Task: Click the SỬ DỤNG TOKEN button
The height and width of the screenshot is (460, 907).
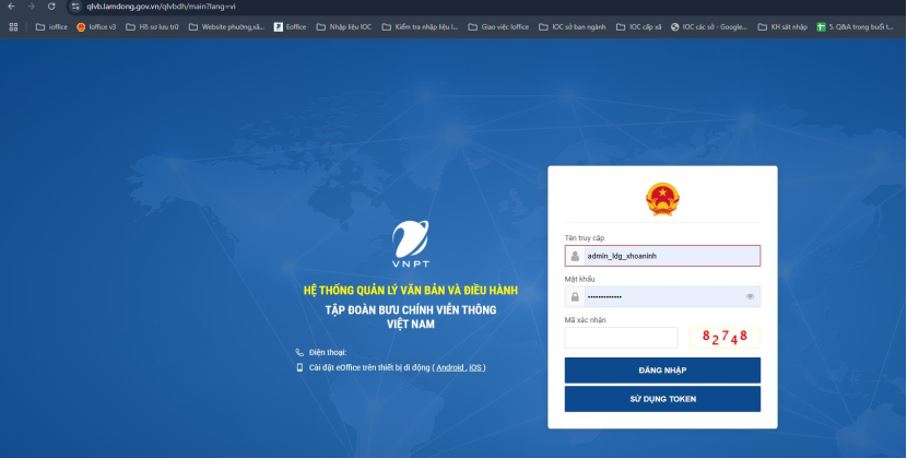Action: pyautogui.click(x=662, y=399)
